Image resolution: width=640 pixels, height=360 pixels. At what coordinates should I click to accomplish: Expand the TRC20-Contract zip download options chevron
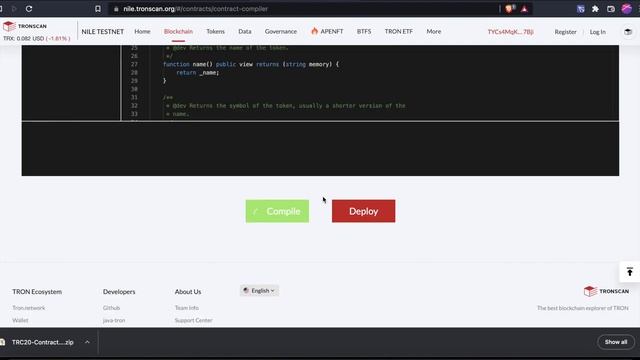(87, 342)
